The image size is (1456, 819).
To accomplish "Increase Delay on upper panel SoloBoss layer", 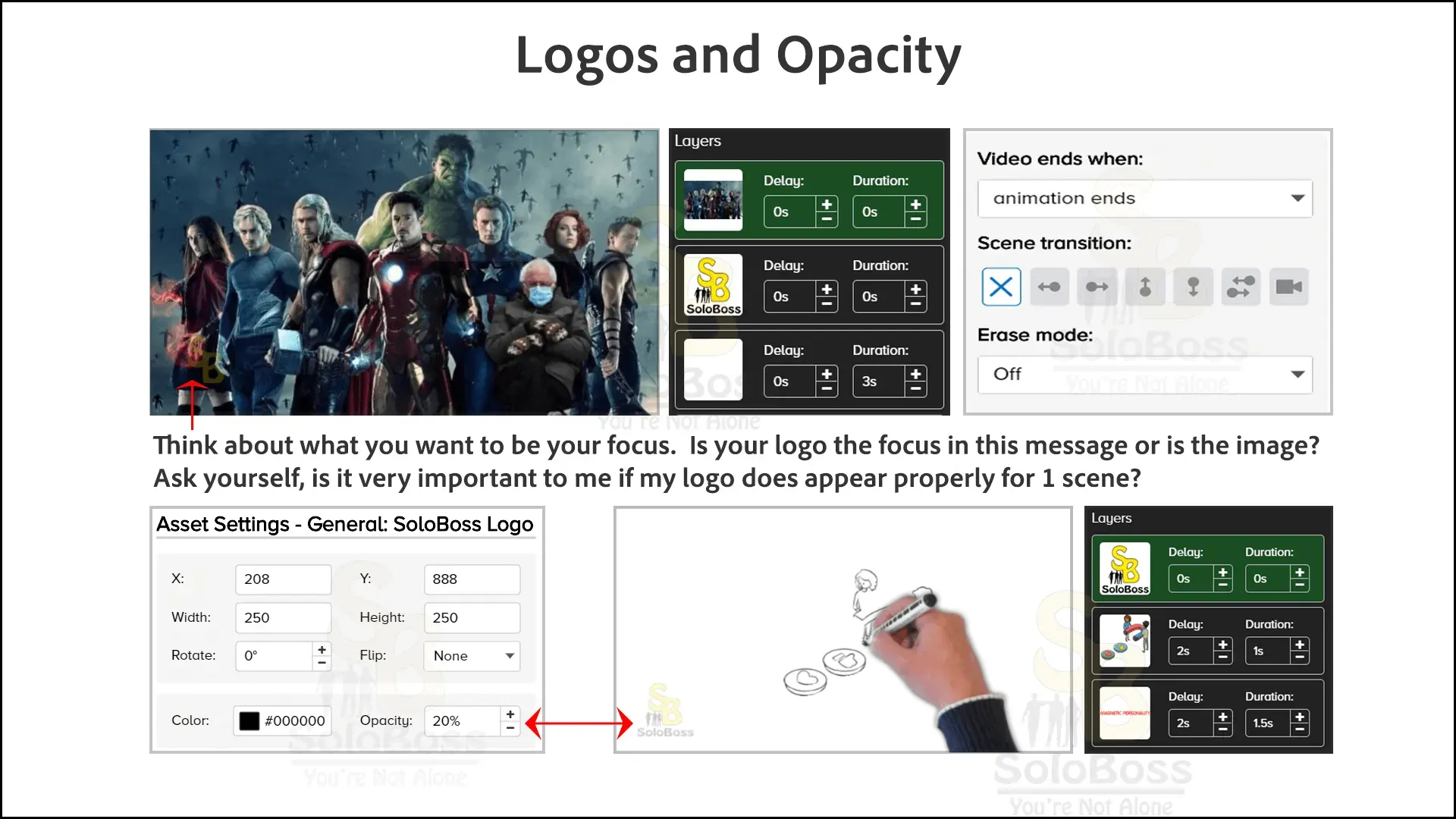I will 827,290.
